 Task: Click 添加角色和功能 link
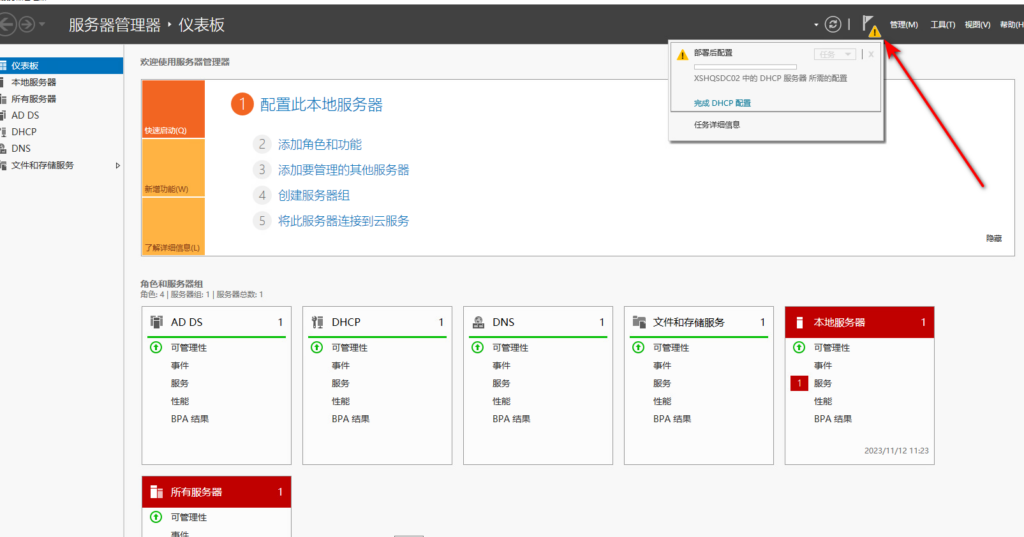pos(320,144)
